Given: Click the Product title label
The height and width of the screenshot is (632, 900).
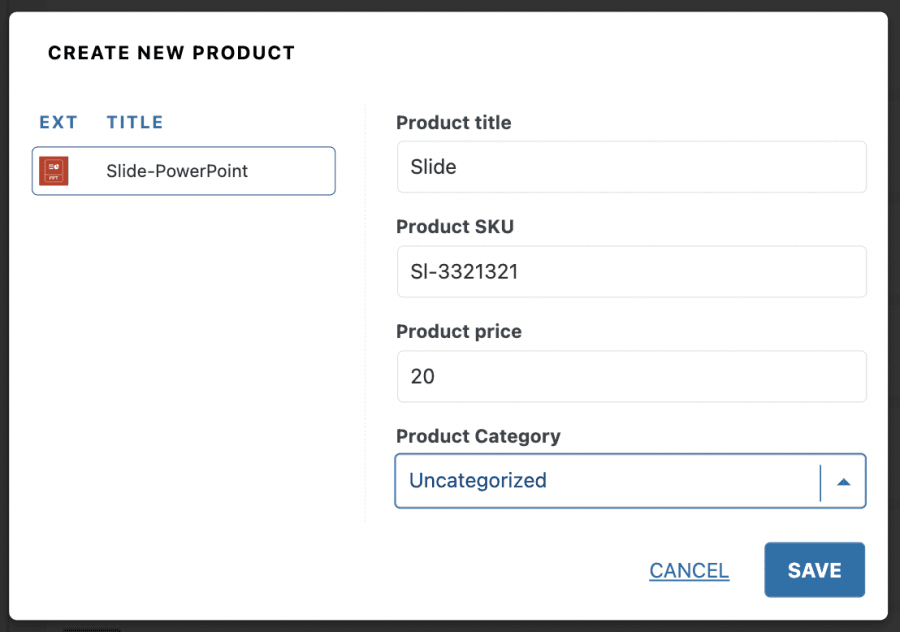Looking at the screenshot, I should (x=453, y=123).
